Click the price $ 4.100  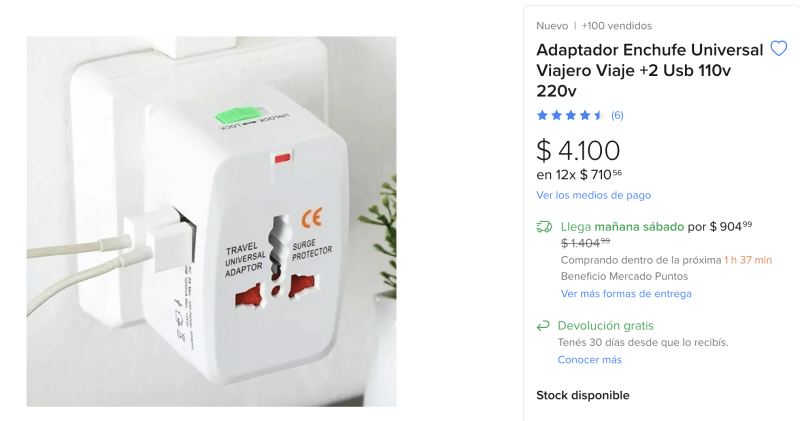tap(578, 151)
